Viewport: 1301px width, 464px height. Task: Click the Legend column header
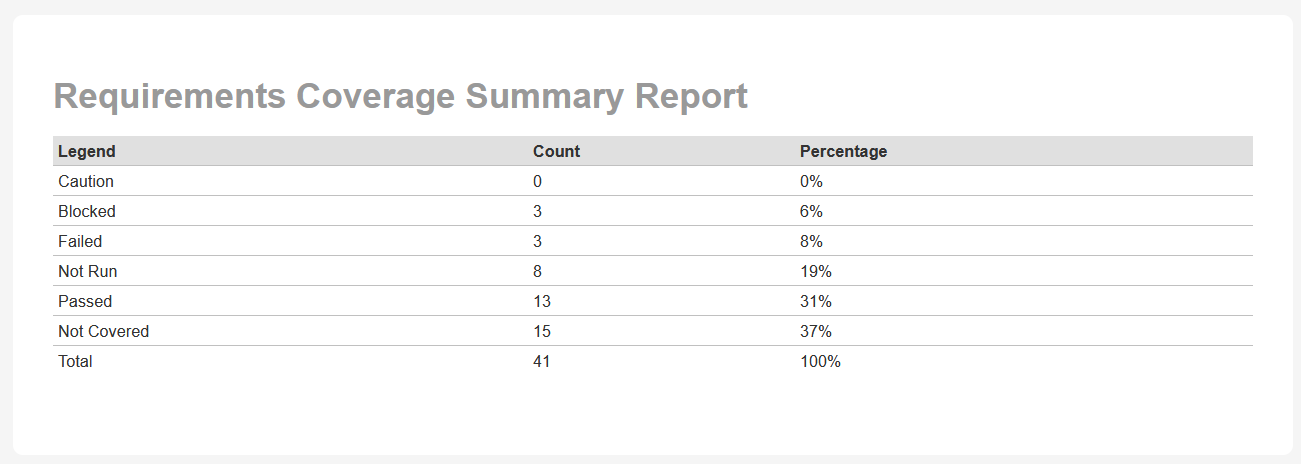click(x=87, y=152)
